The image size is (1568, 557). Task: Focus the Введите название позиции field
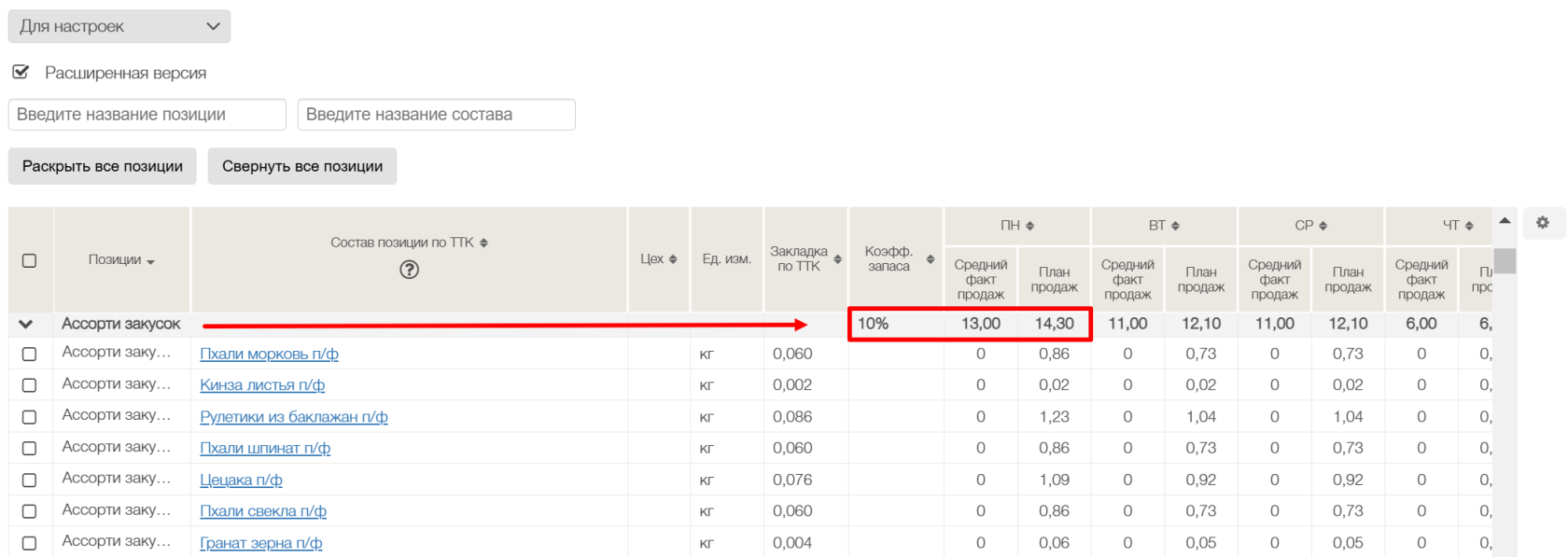pos(147,115)
